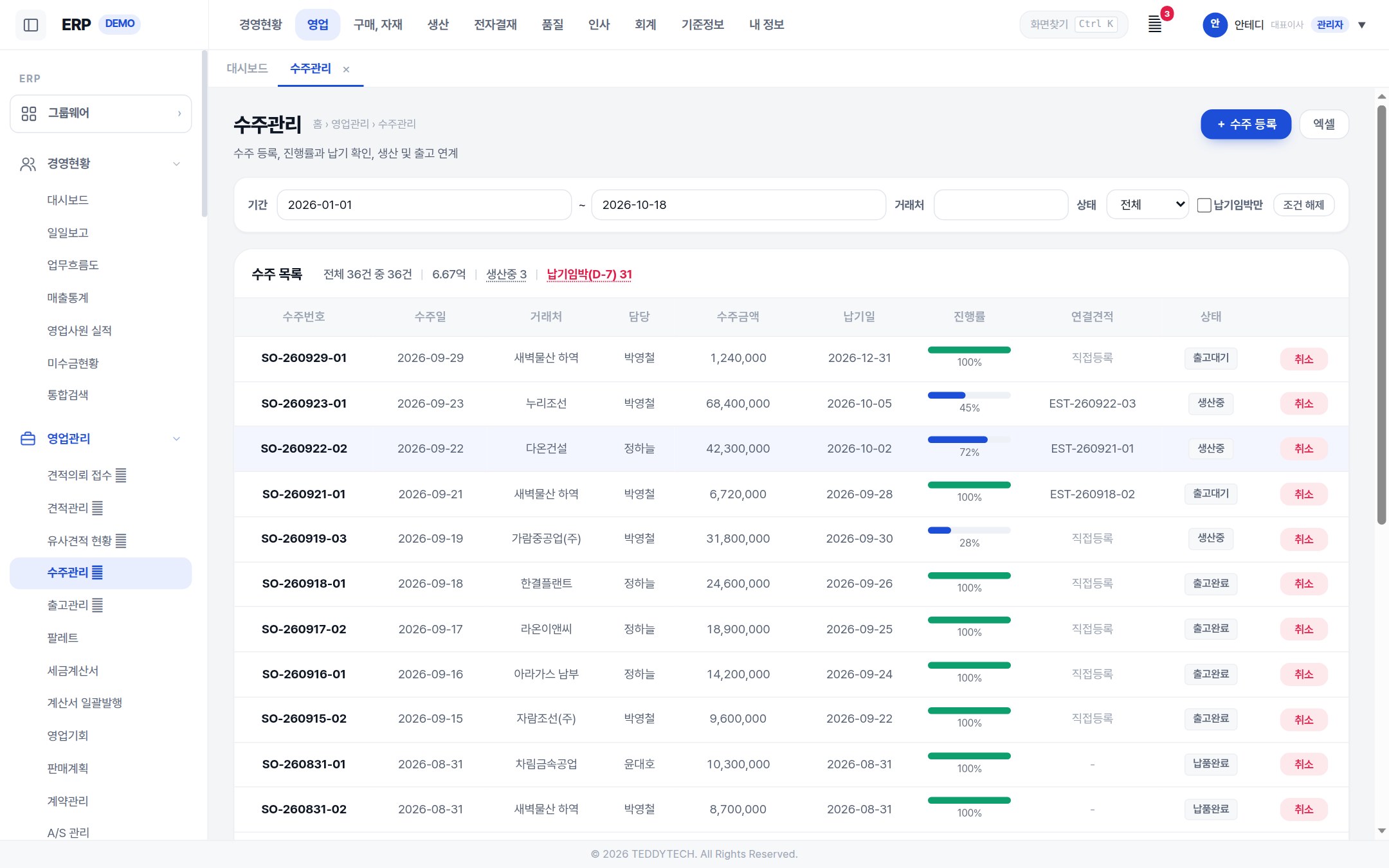
Task: Open the 영업 top menu
Action: pyautogui.click(x=318, y=24)
